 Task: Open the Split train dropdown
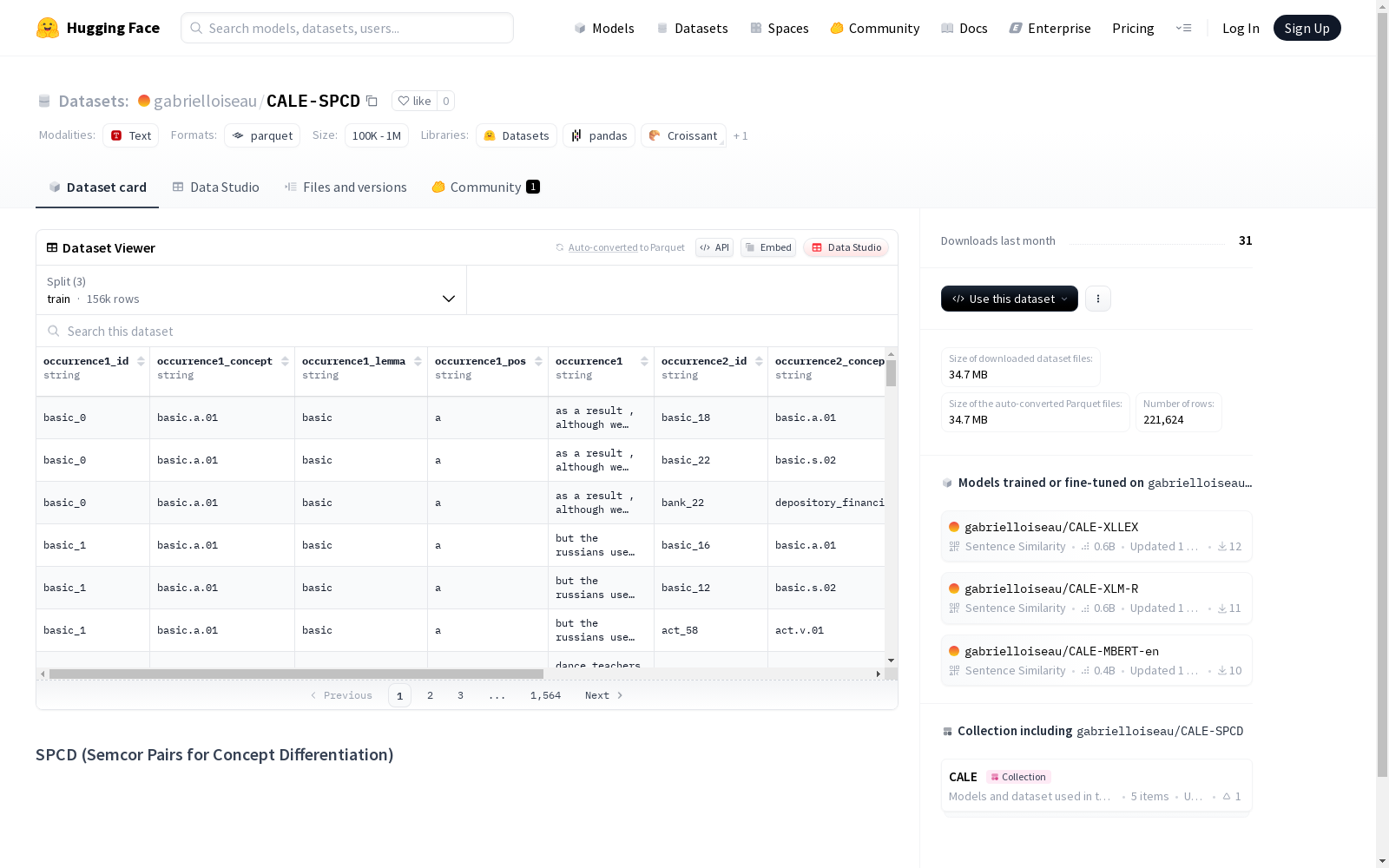click(x=251, y=290)
